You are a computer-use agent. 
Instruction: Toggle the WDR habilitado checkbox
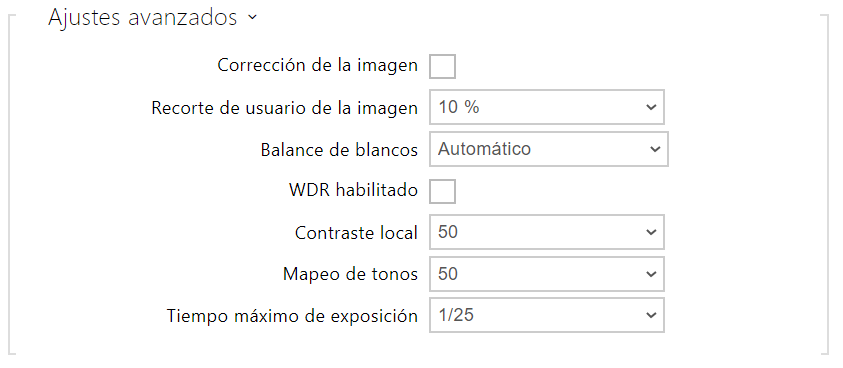tap(442, 191)
